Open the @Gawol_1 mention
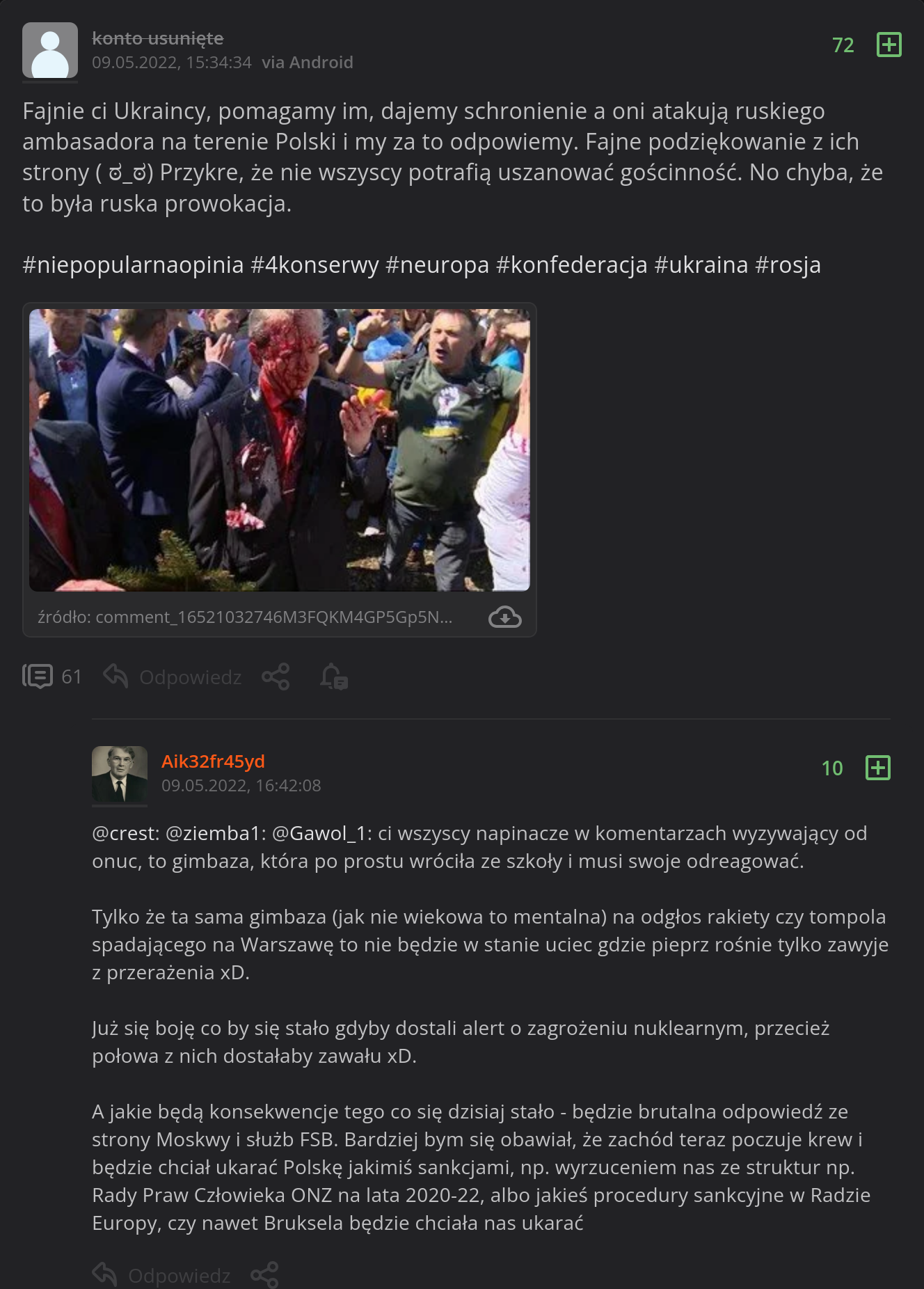 pyautogui.click(x=321, y=833)
